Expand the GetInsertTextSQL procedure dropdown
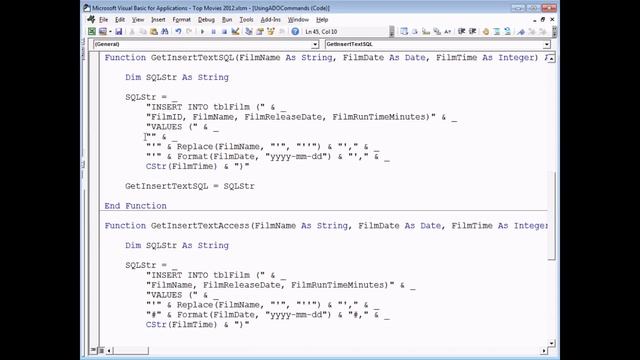This screenshot has width=640, height=360. 547,44
